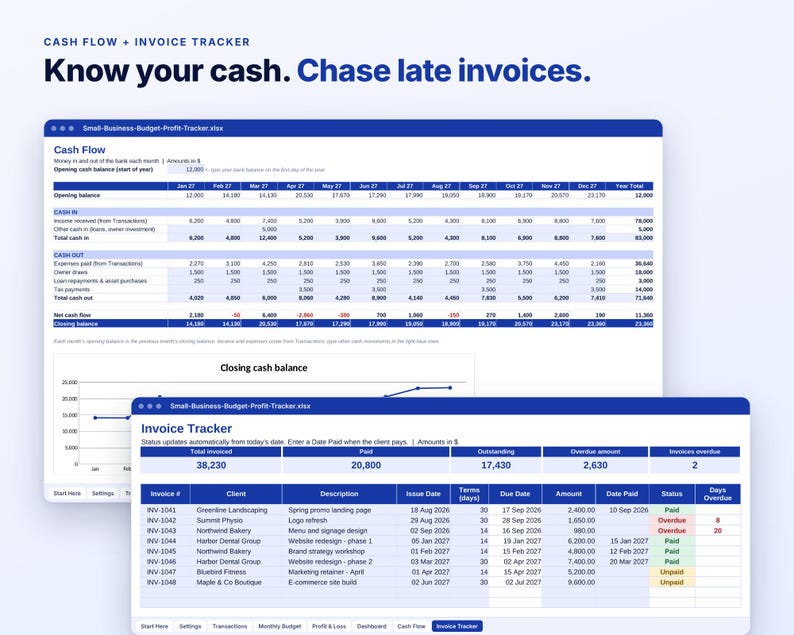The image size is (794, 635).
Task: Click the 'Tax payments' row label
Action: [72, 290]
